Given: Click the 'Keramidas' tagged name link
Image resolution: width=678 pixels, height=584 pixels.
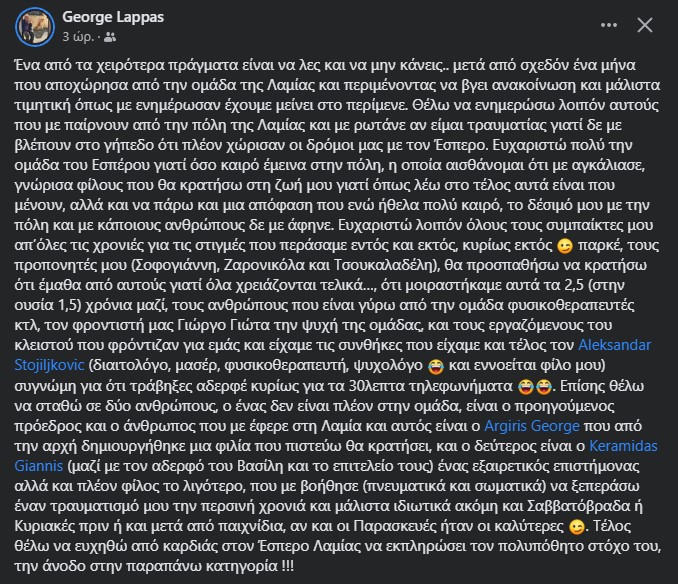Looking at the screenshot, I should (623, 446).
